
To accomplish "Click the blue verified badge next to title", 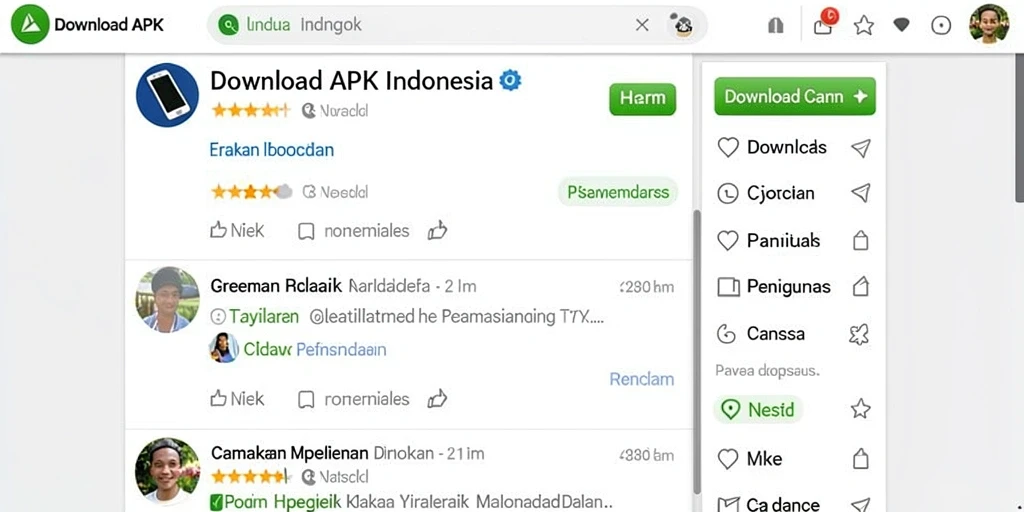I will [510, 80].
